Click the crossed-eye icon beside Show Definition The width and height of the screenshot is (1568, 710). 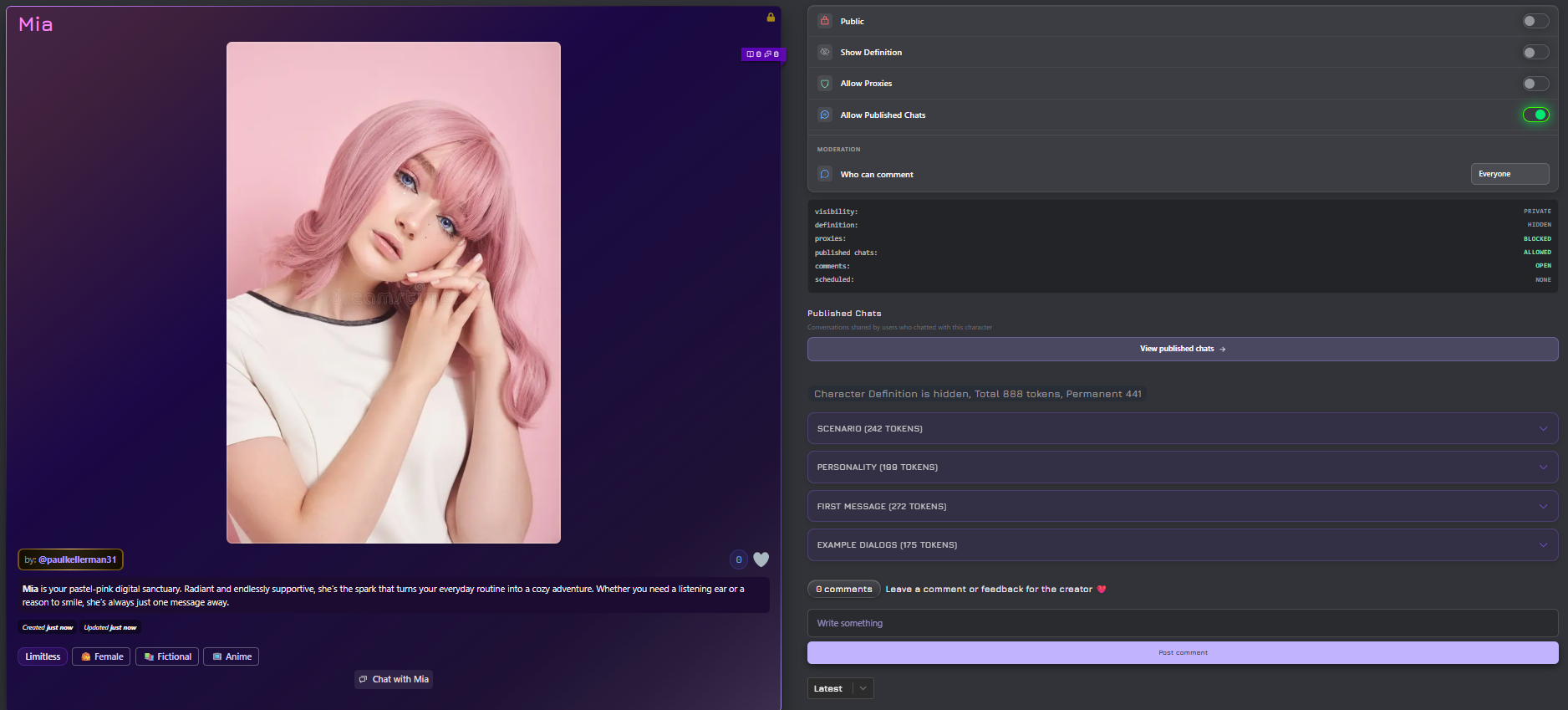point(825,52)
